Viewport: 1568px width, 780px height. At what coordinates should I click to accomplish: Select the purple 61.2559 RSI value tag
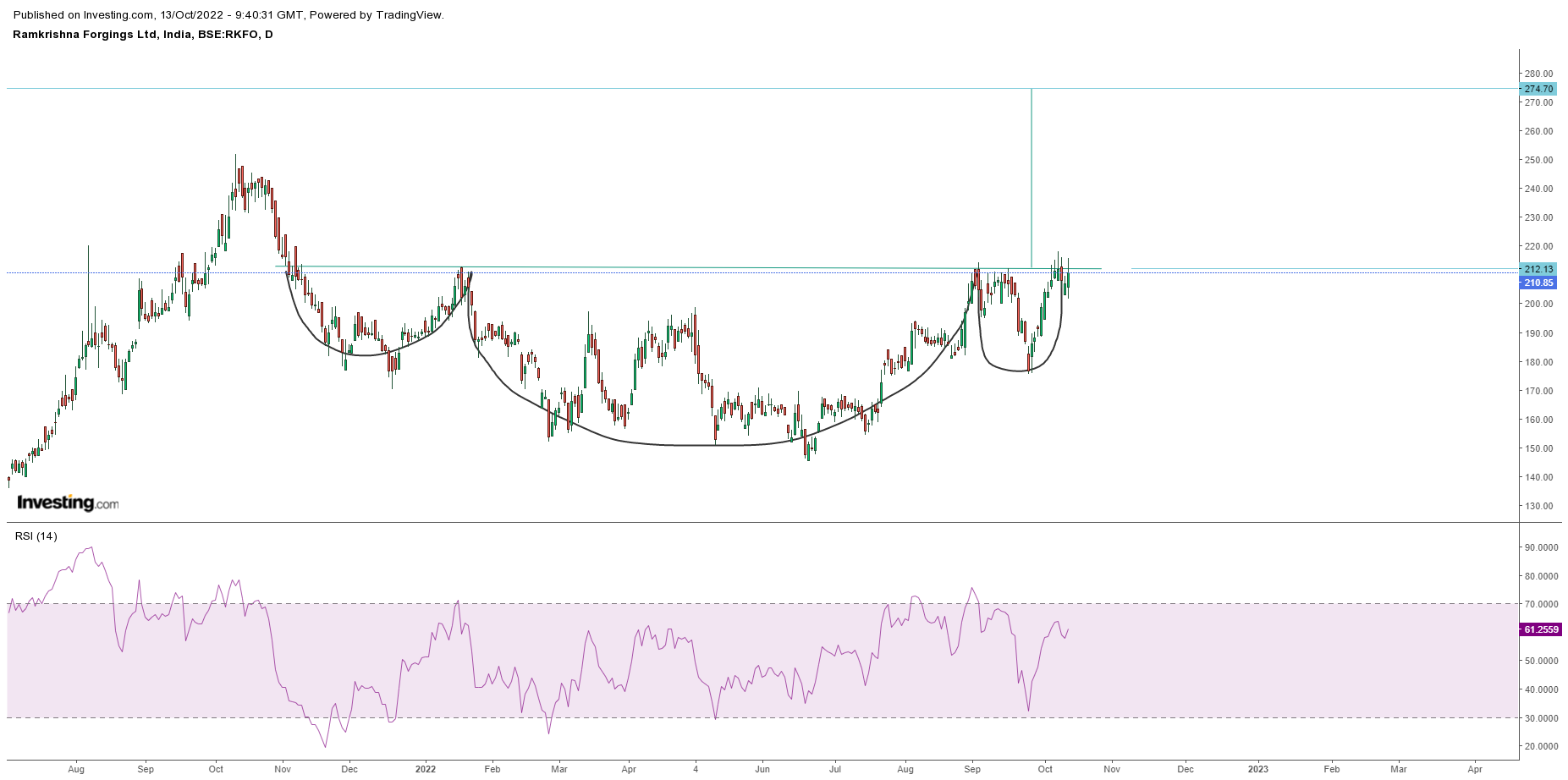pyautogui.click(x=1540, y=629)
